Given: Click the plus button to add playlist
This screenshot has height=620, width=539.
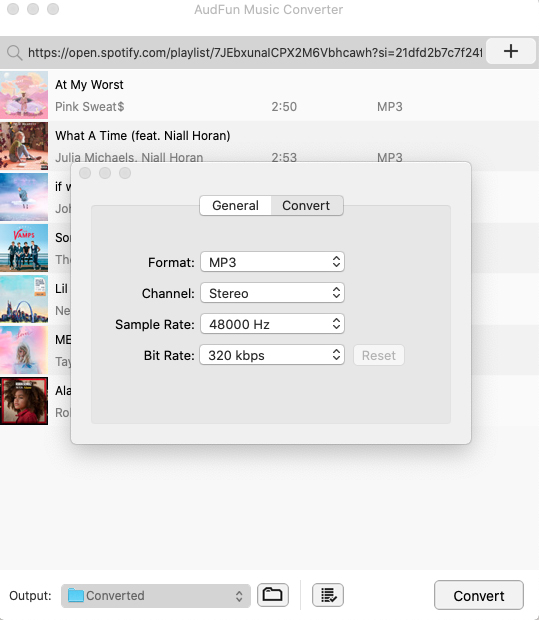Looking at the screenshot, I should tap(511, 51).
